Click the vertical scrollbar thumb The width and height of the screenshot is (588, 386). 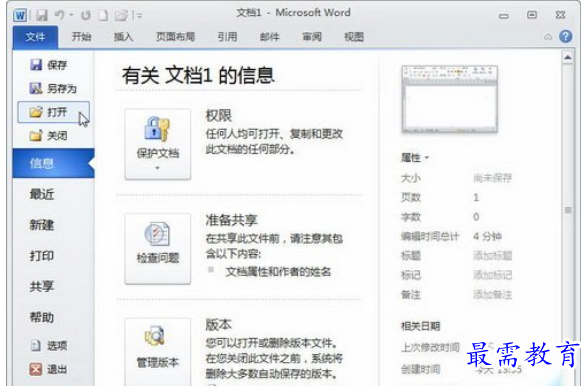point(568,210)
